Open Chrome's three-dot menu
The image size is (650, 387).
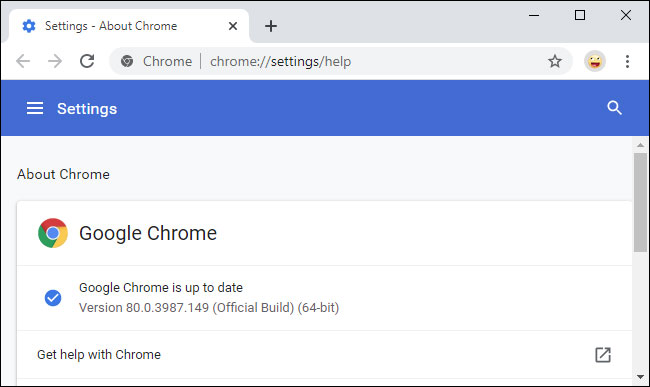pyautogui.click(x=627, y=61)
